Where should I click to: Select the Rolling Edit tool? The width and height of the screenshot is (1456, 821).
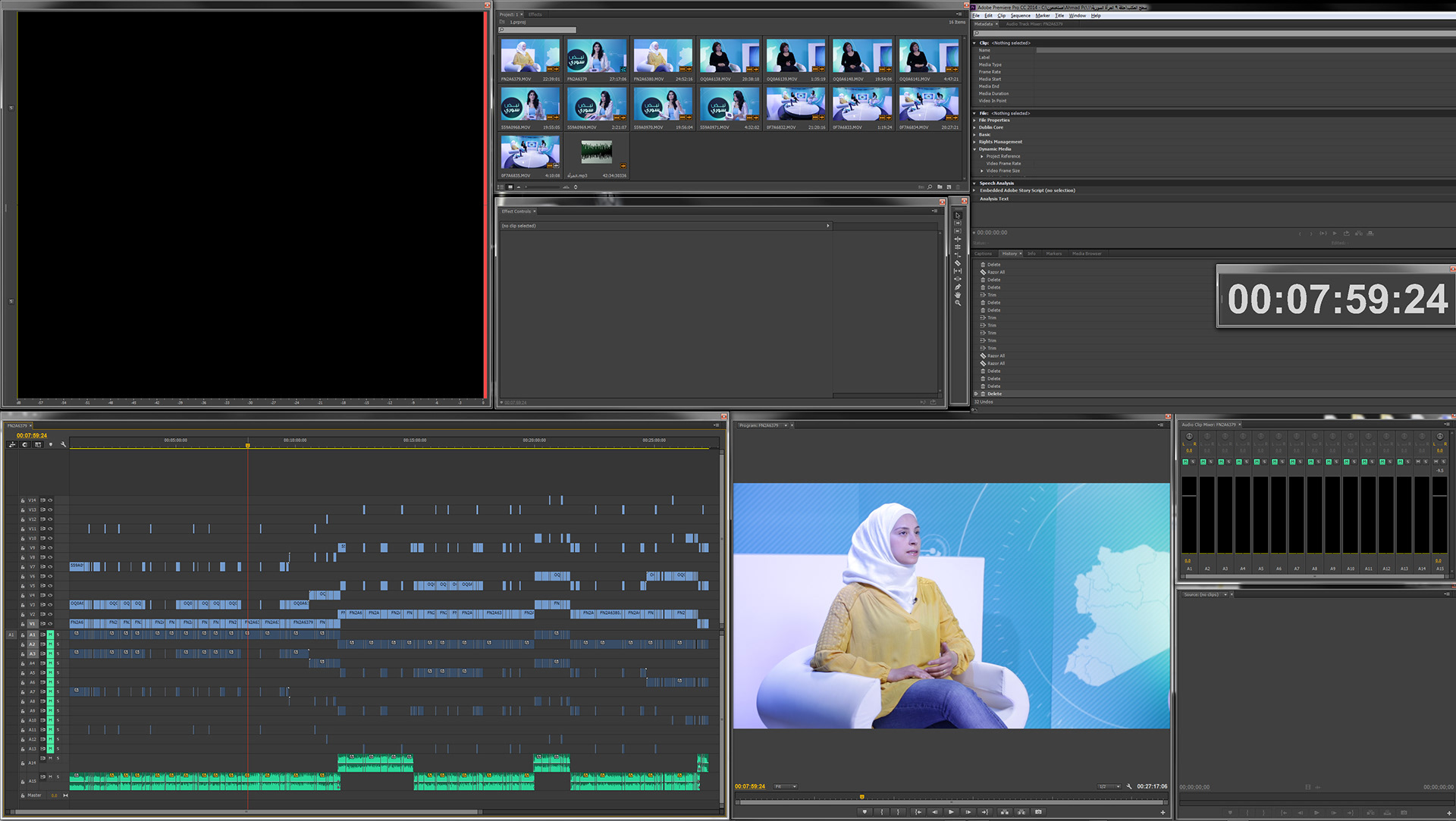tap(958, 247)
